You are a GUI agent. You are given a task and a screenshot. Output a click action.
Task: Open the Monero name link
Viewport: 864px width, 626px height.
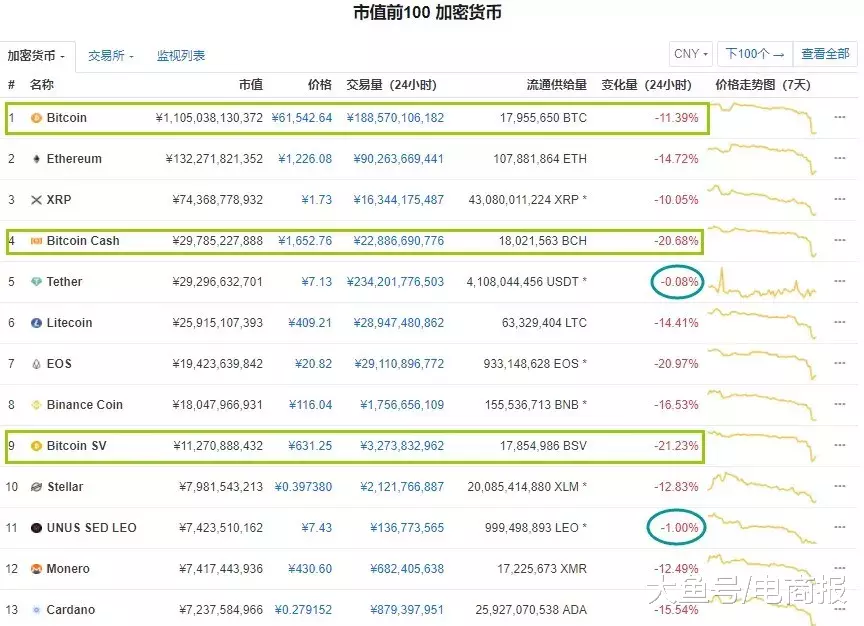click(68, 569)
